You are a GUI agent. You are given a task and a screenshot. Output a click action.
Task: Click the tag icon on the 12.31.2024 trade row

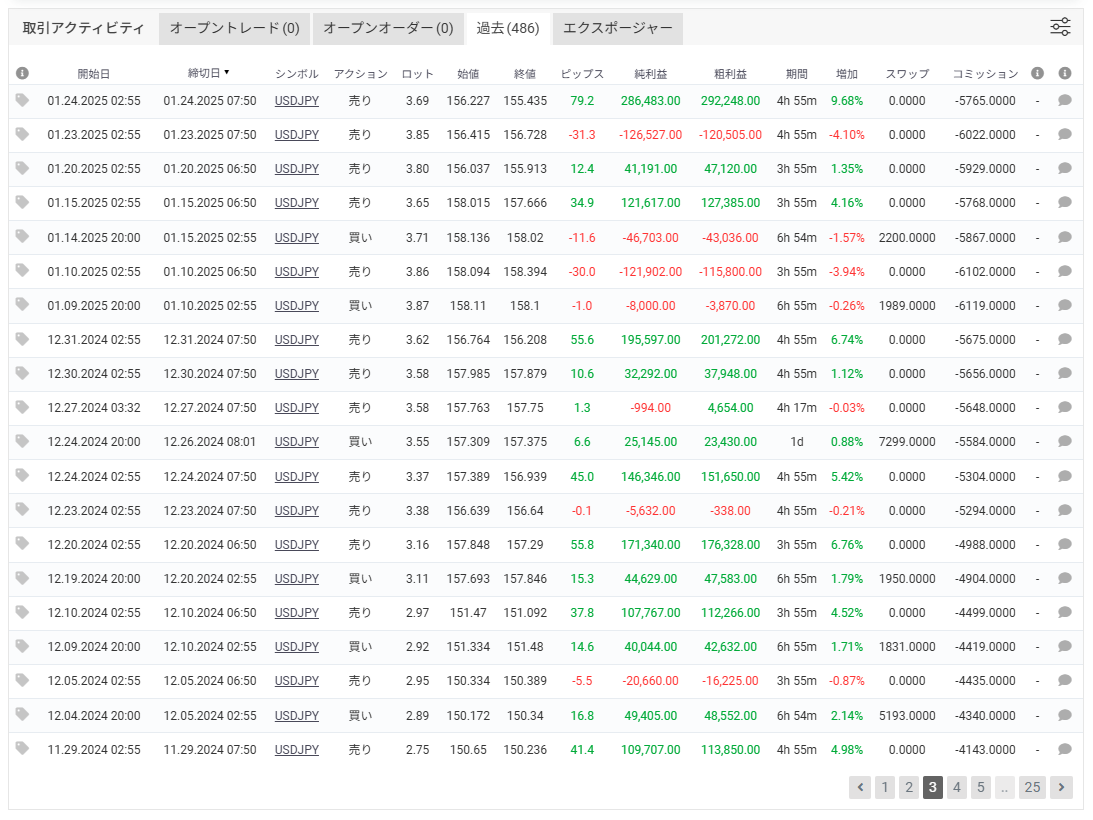(x=22, y=339)
